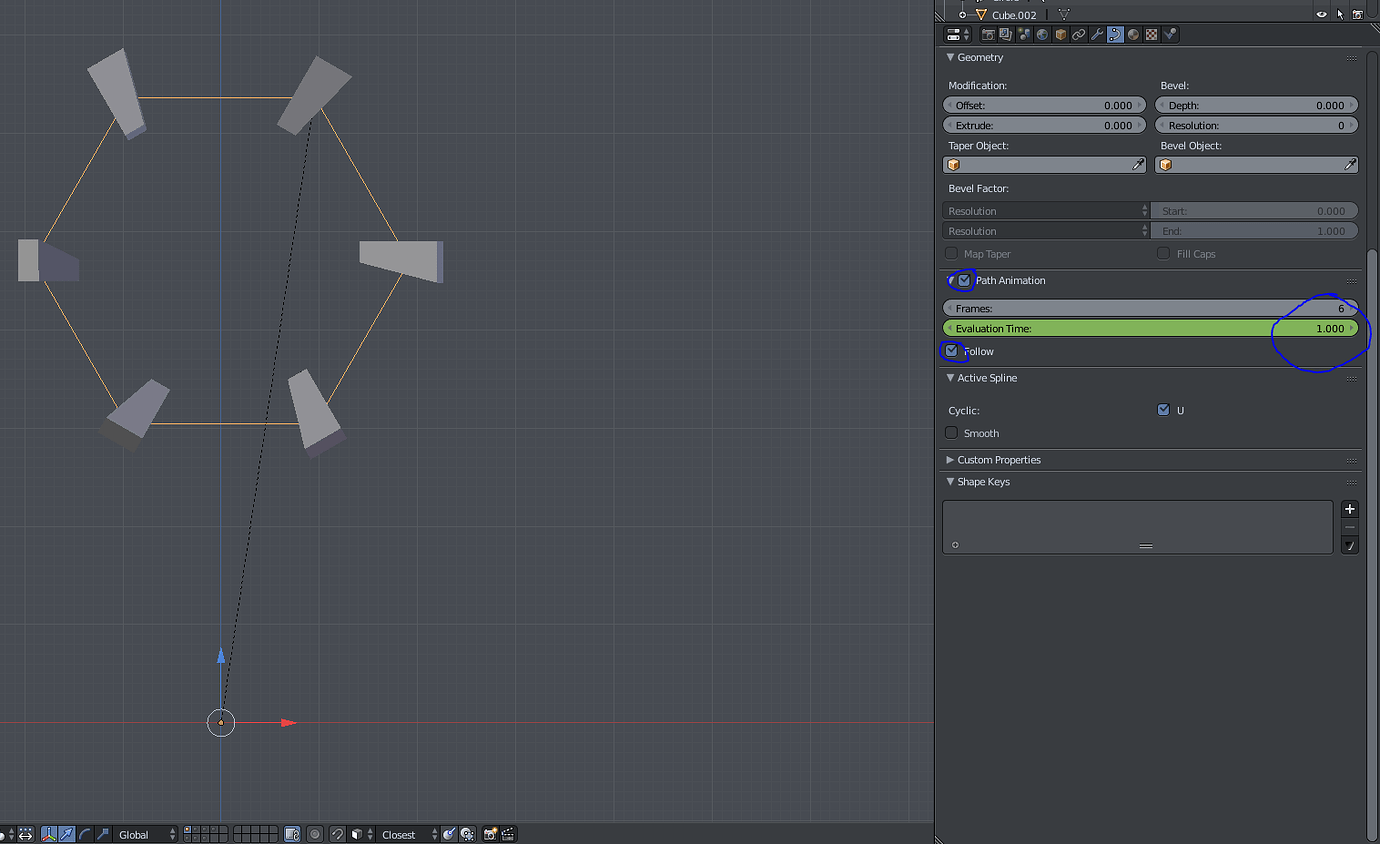Open the Global transform orientation dropdown
The height and width of the screenshot is (844, 1380).
(x=148, y=834)
